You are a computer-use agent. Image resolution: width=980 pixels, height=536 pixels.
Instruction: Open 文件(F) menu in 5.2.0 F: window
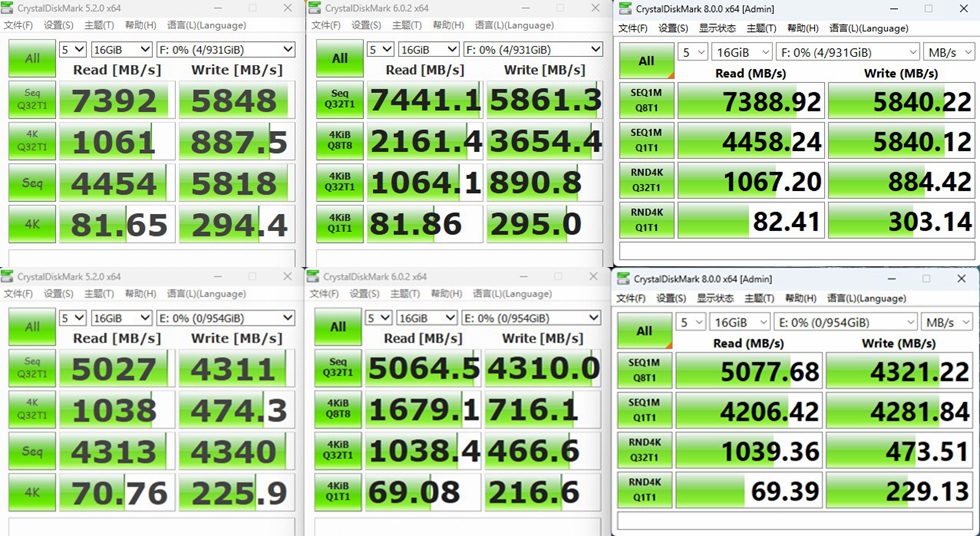click(18, 26)
